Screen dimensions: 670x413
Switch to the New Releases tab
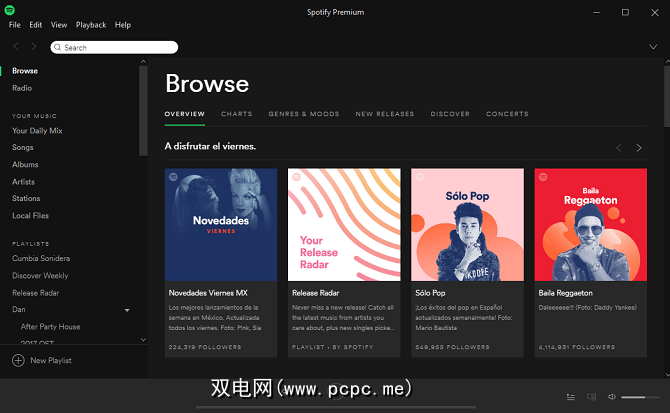385,114
